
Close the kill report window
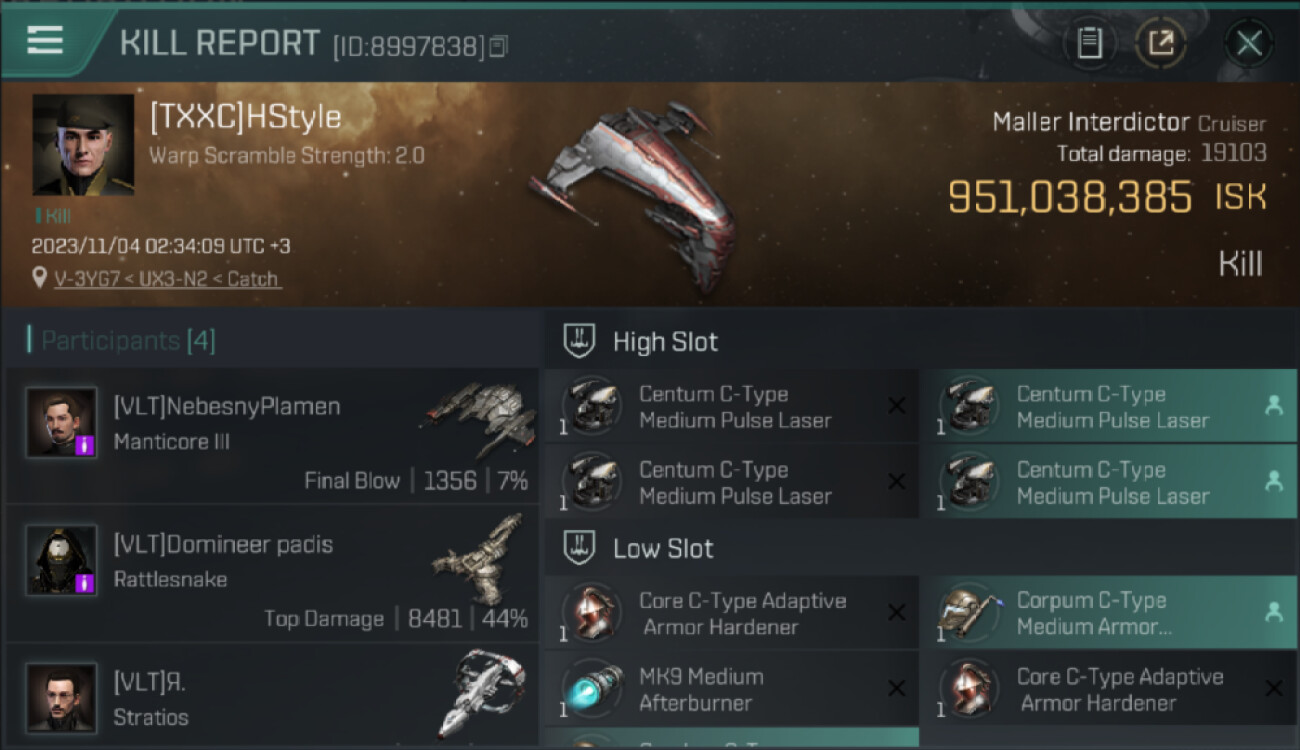click(1248, 43)
